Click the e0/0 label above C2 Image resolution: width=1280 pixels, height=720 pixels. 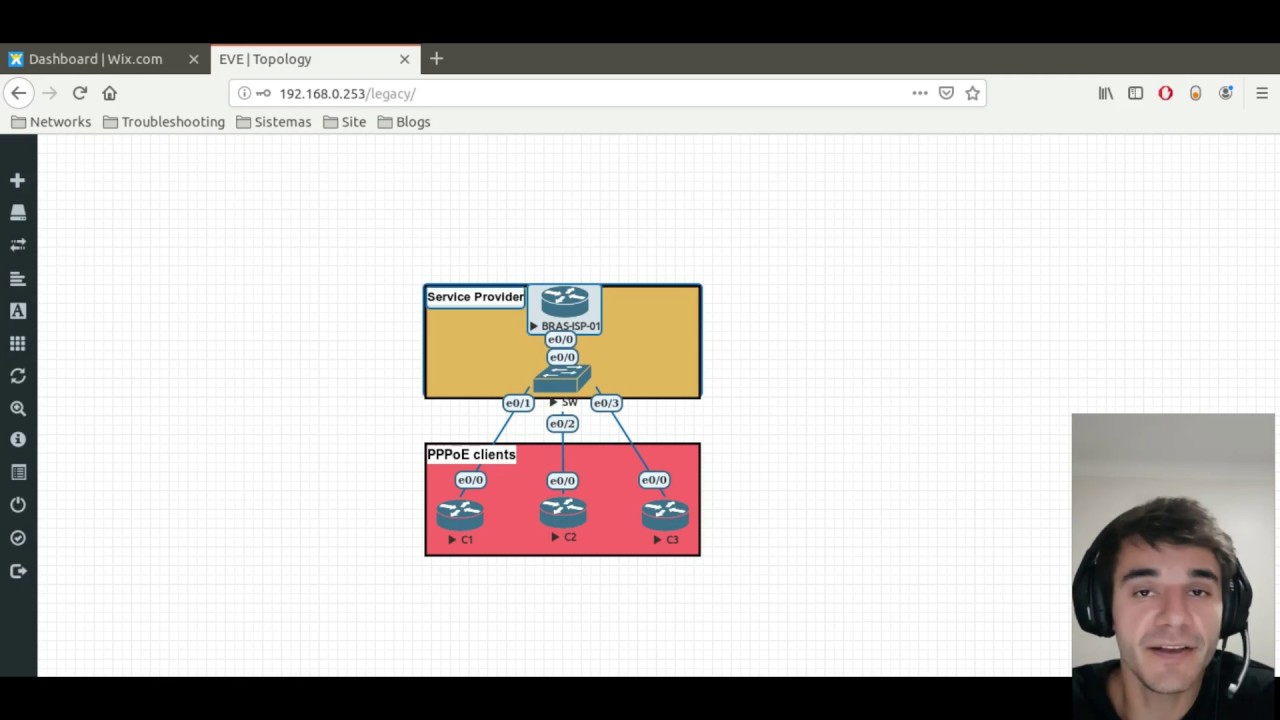point(562,481)
